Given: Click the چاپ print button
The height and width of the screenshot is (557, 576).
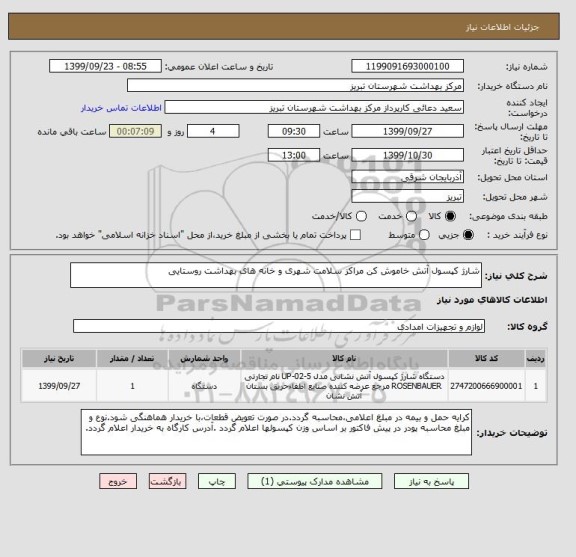Looking at the screenshot, I should click(217, 481).
